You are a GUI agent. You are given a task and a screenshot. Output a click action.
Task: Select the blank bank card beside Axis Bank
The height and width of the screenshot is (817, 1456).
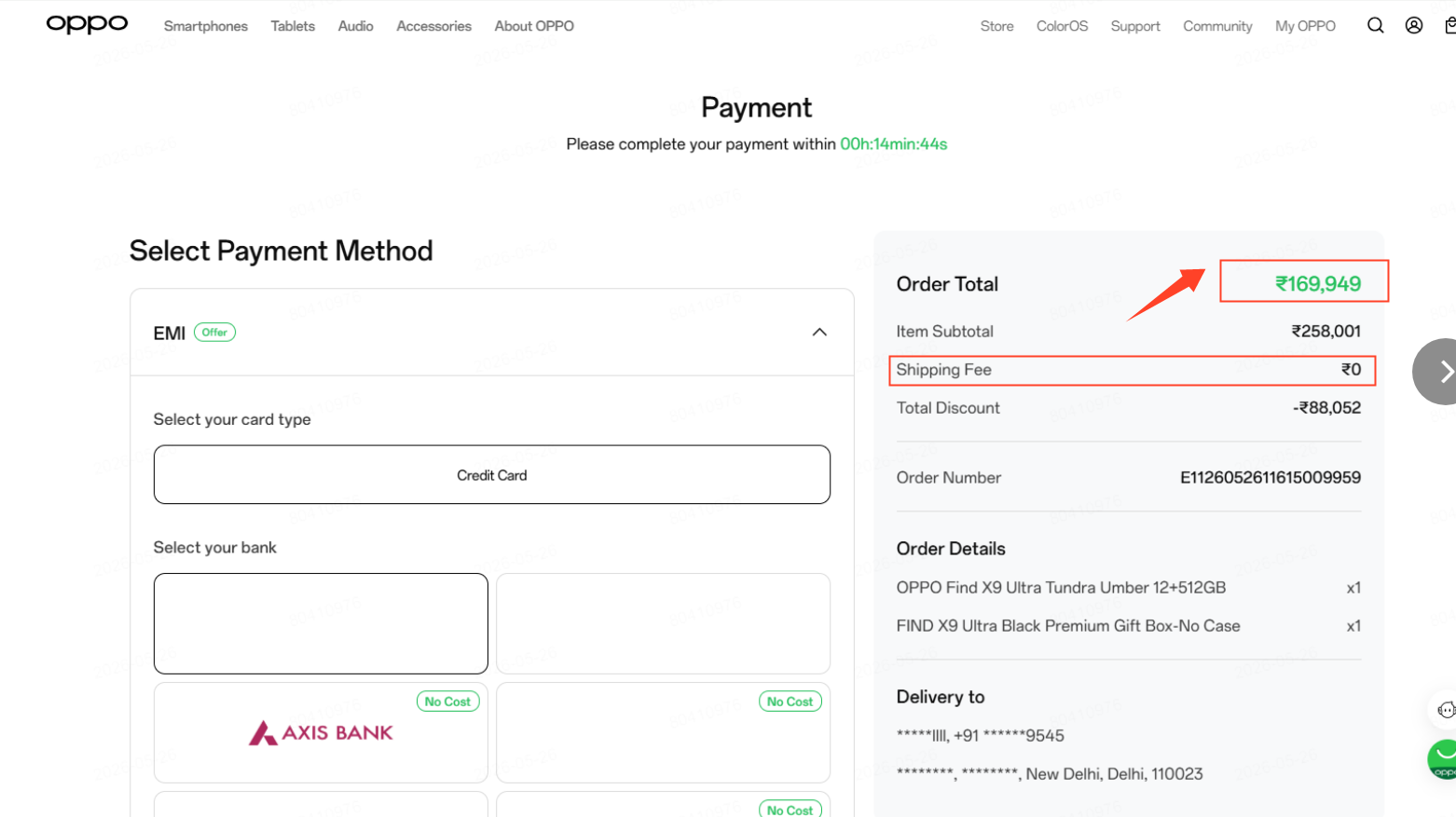click(663, 732)
